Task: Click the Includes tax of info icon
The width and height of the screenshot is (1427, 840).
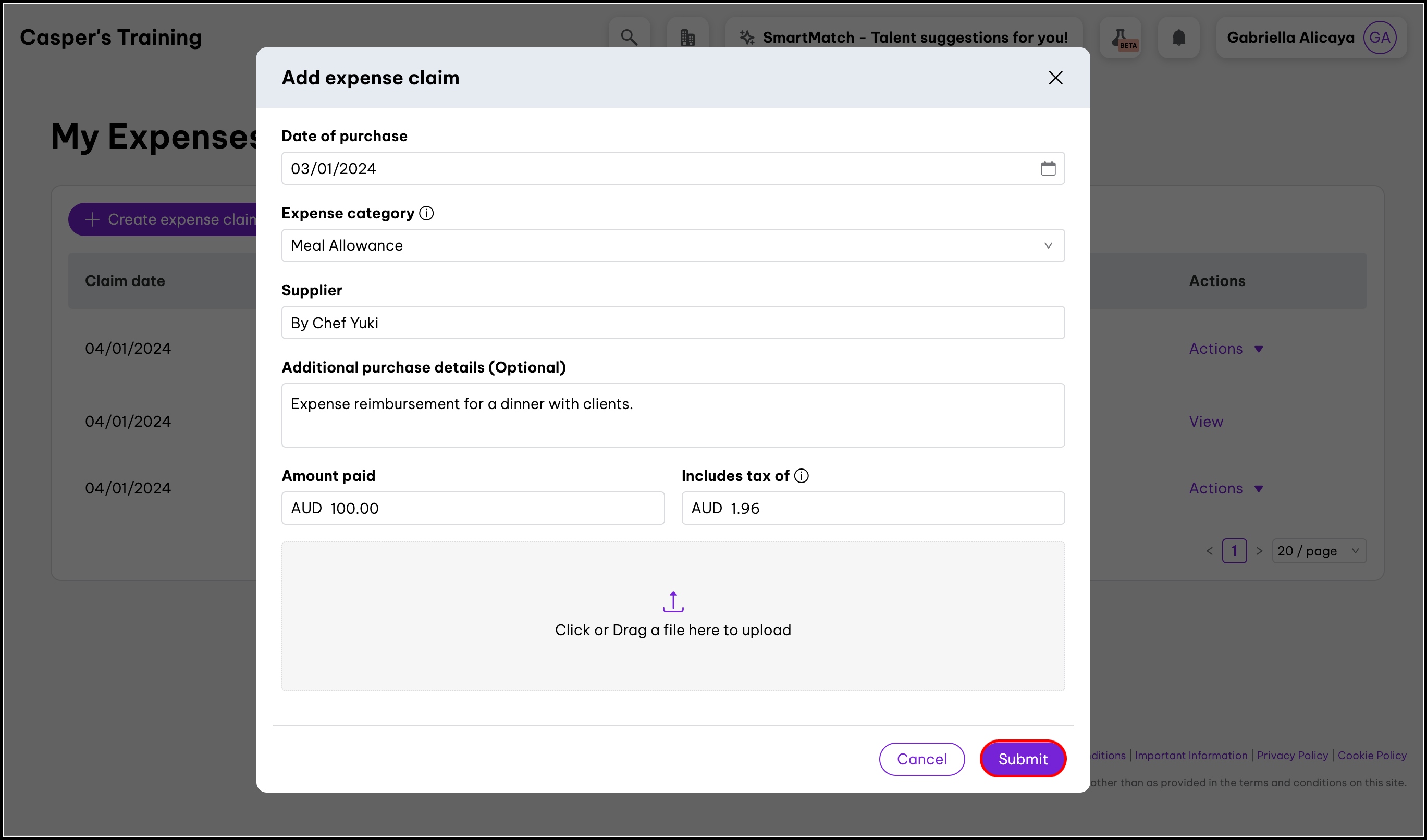Action: pyautogui.click(x=801, y=476)
